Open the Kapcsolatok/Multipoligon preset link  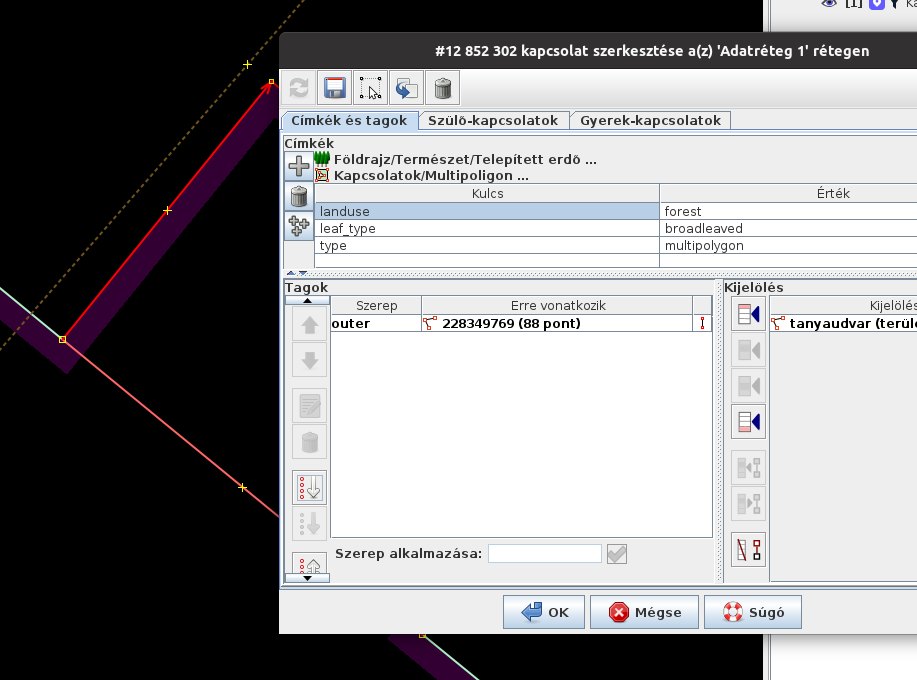(x=431, y=175)
